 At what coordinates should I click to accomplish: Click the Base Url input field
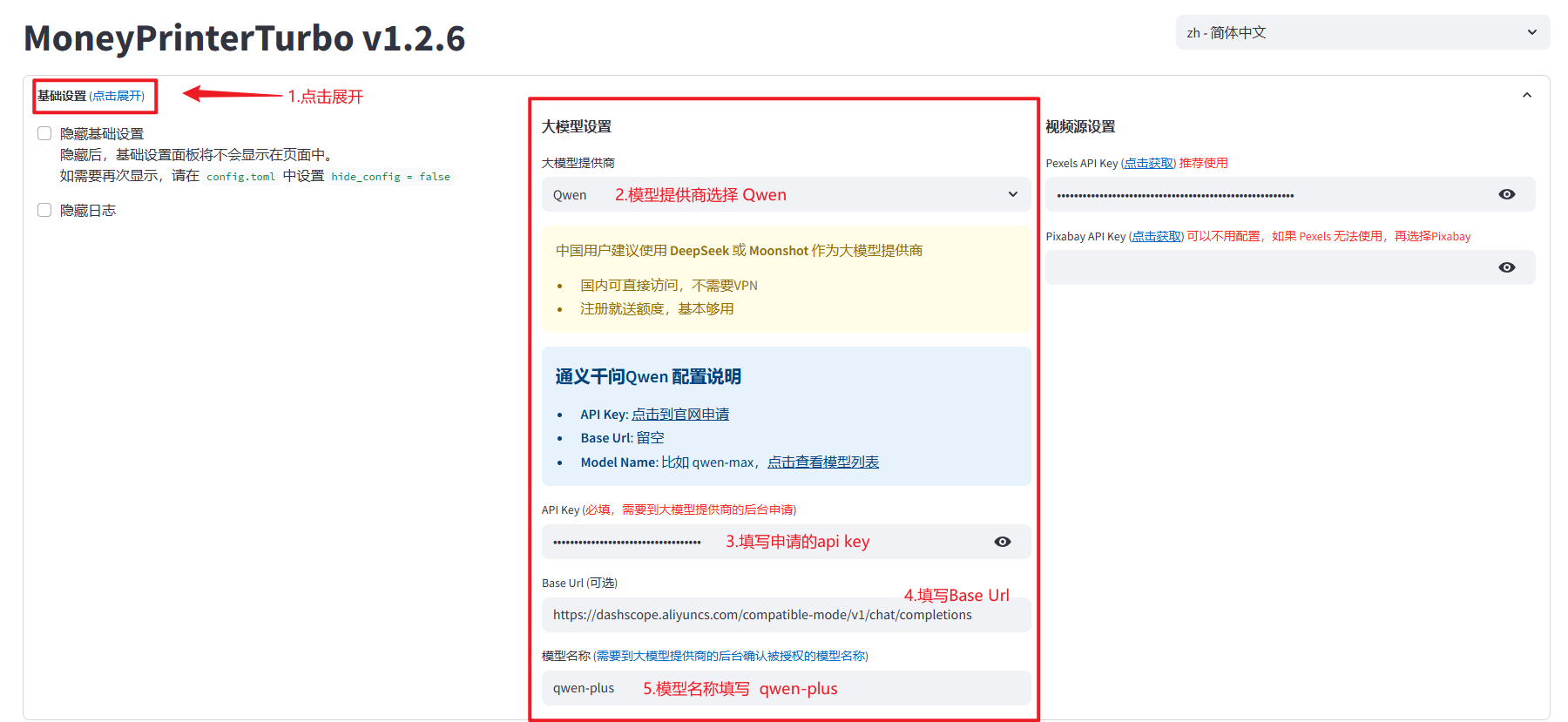pyautogui.click(x=786, y=615)
